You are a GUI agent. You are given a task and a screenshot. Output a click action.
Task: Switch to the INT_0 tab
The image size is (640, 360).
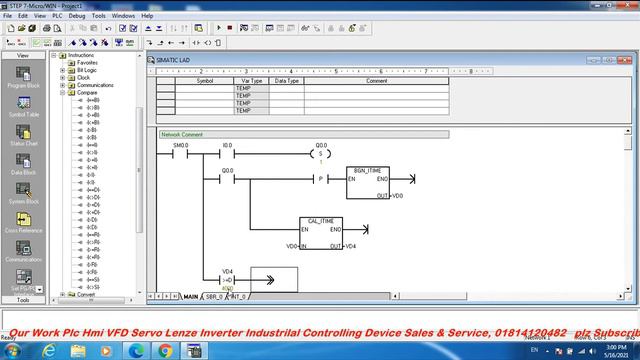[x=238, y=297]
